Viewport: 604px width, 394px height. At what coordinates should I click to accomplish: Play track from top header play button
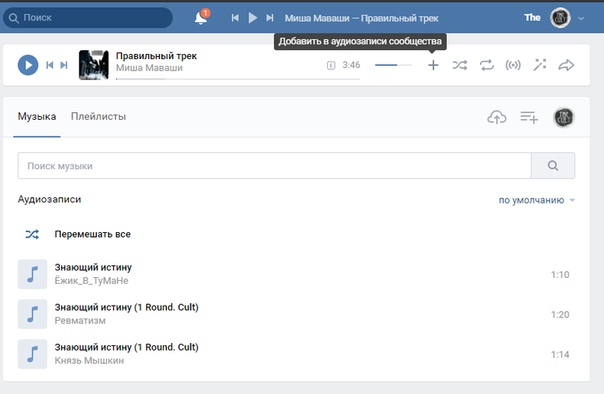[x=253, y=18]
